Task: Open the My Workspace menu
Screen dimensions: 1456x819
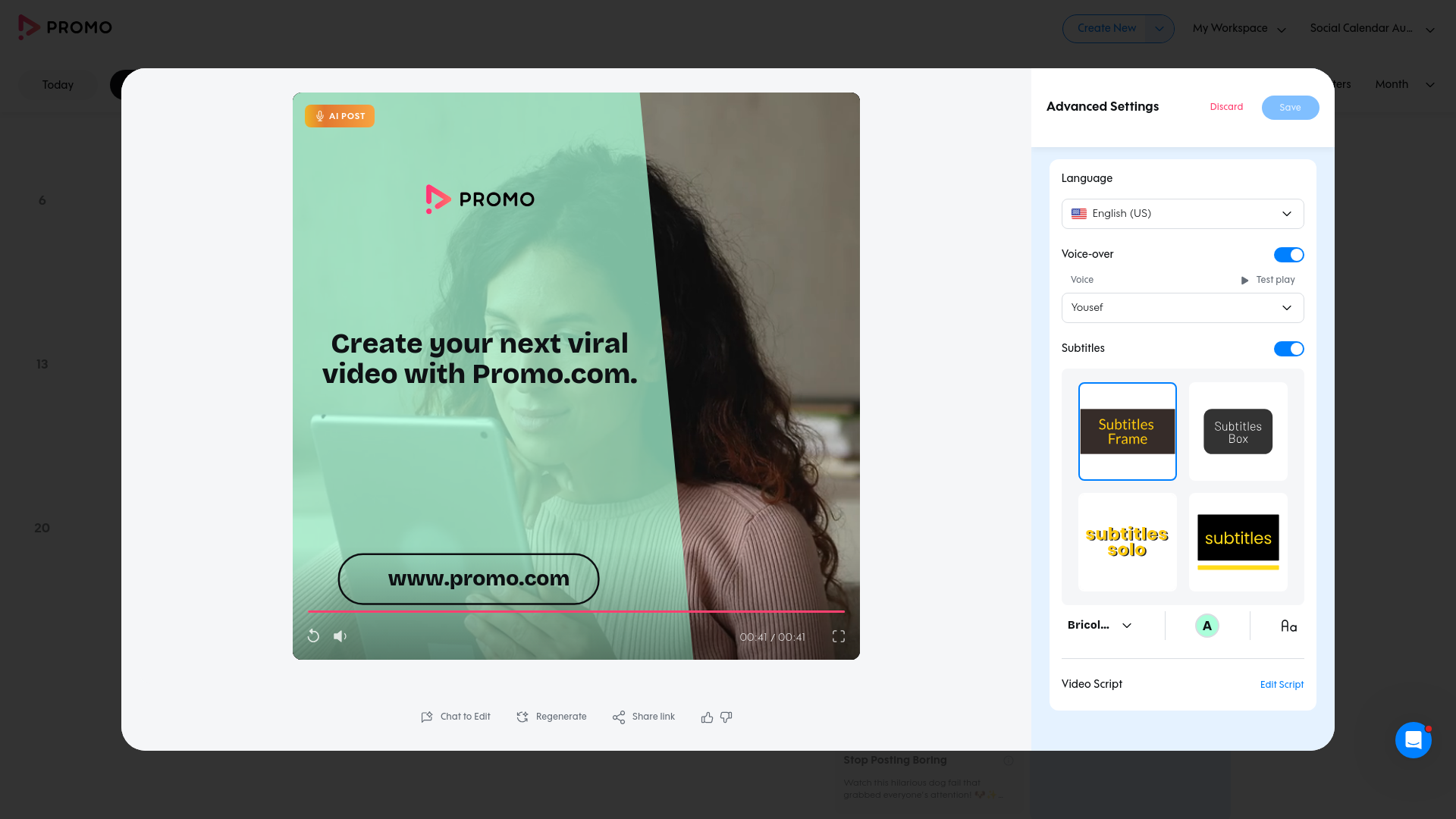Action: point(1239,29)
